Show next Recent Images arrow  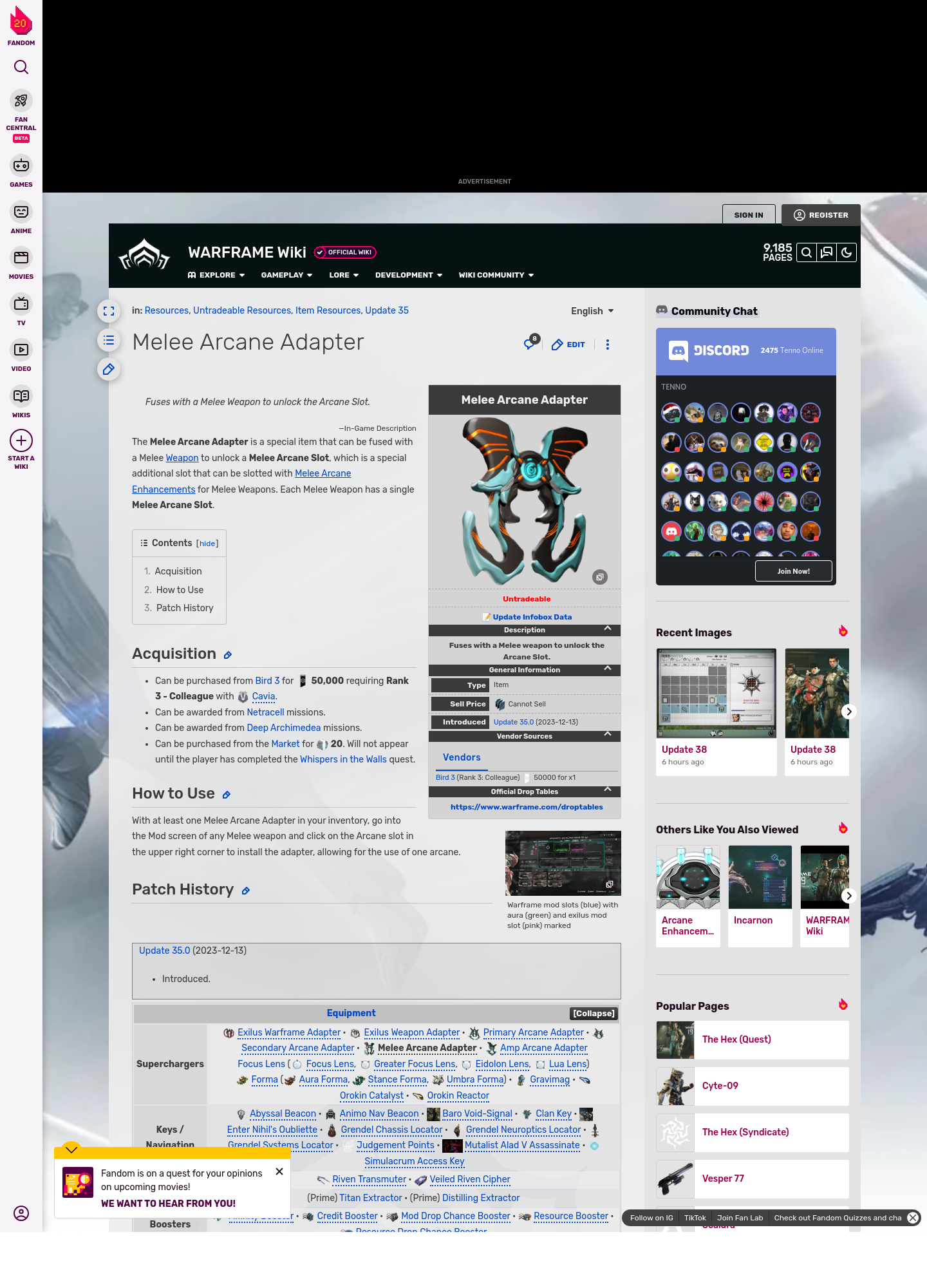(848, 712)
